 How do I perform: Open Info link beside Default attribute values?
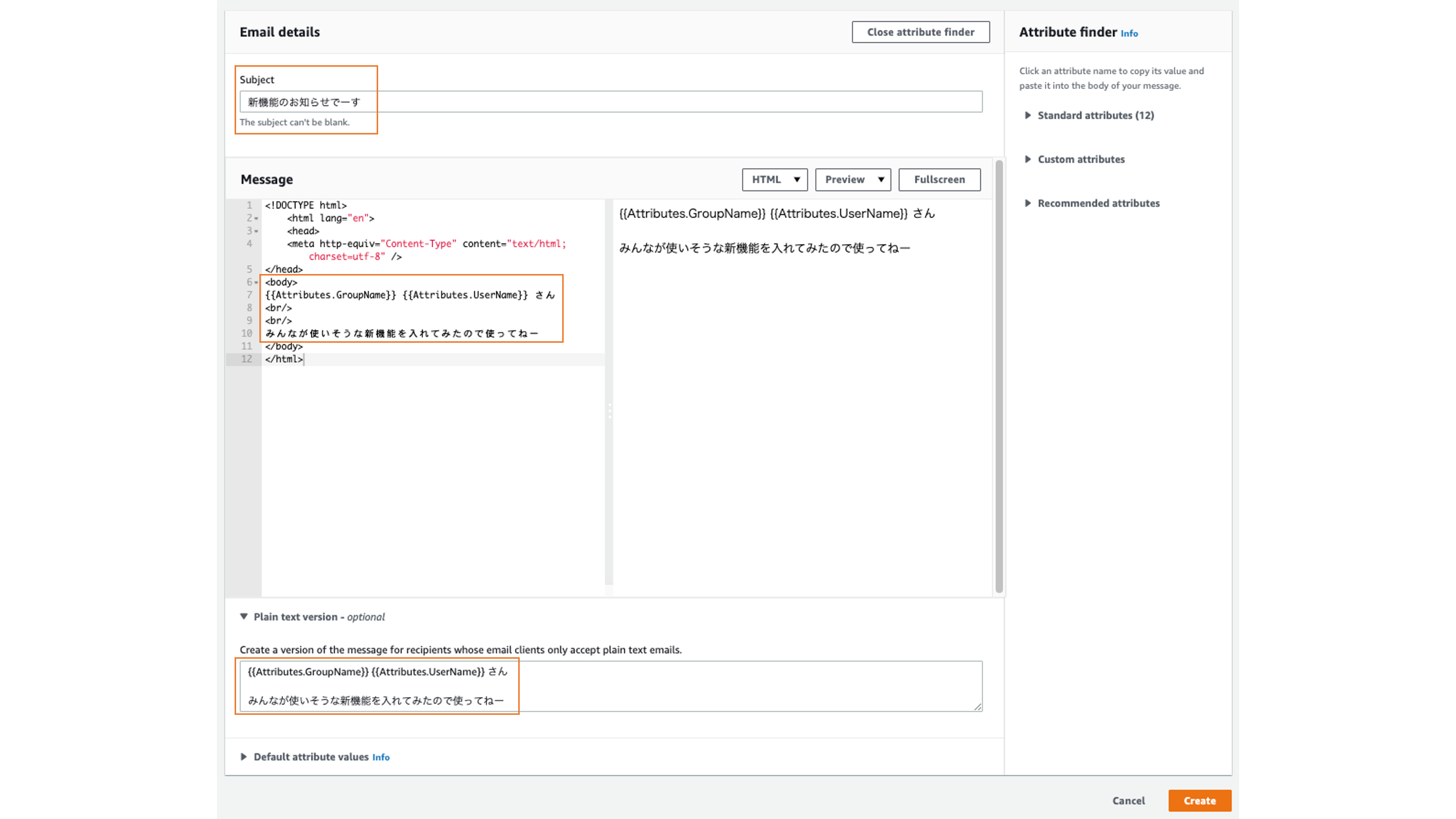point(380,757)
